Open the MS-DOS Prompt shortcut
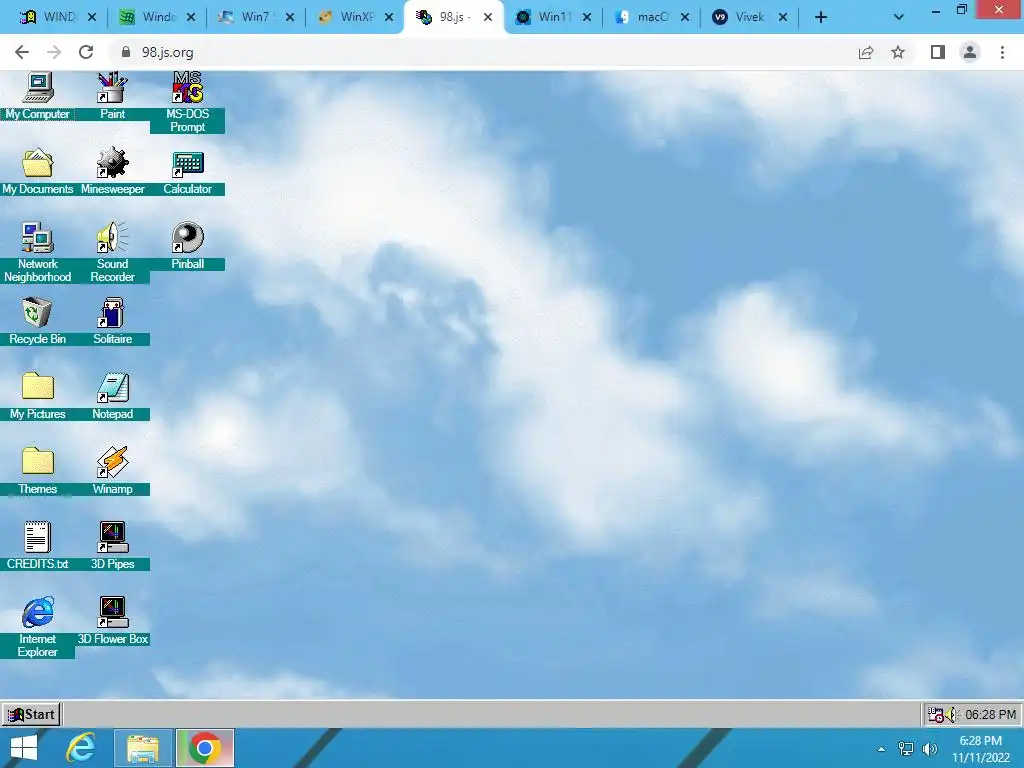 pyautogui.click(x=187, y=103)
